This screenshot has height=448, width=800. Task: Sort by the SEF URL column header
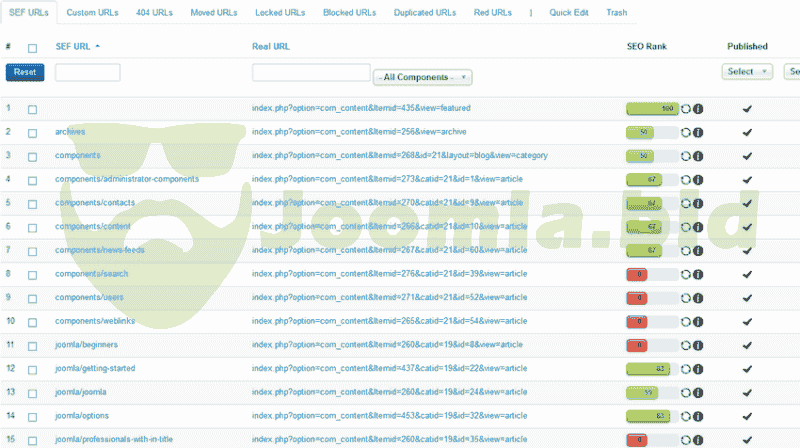73,47
